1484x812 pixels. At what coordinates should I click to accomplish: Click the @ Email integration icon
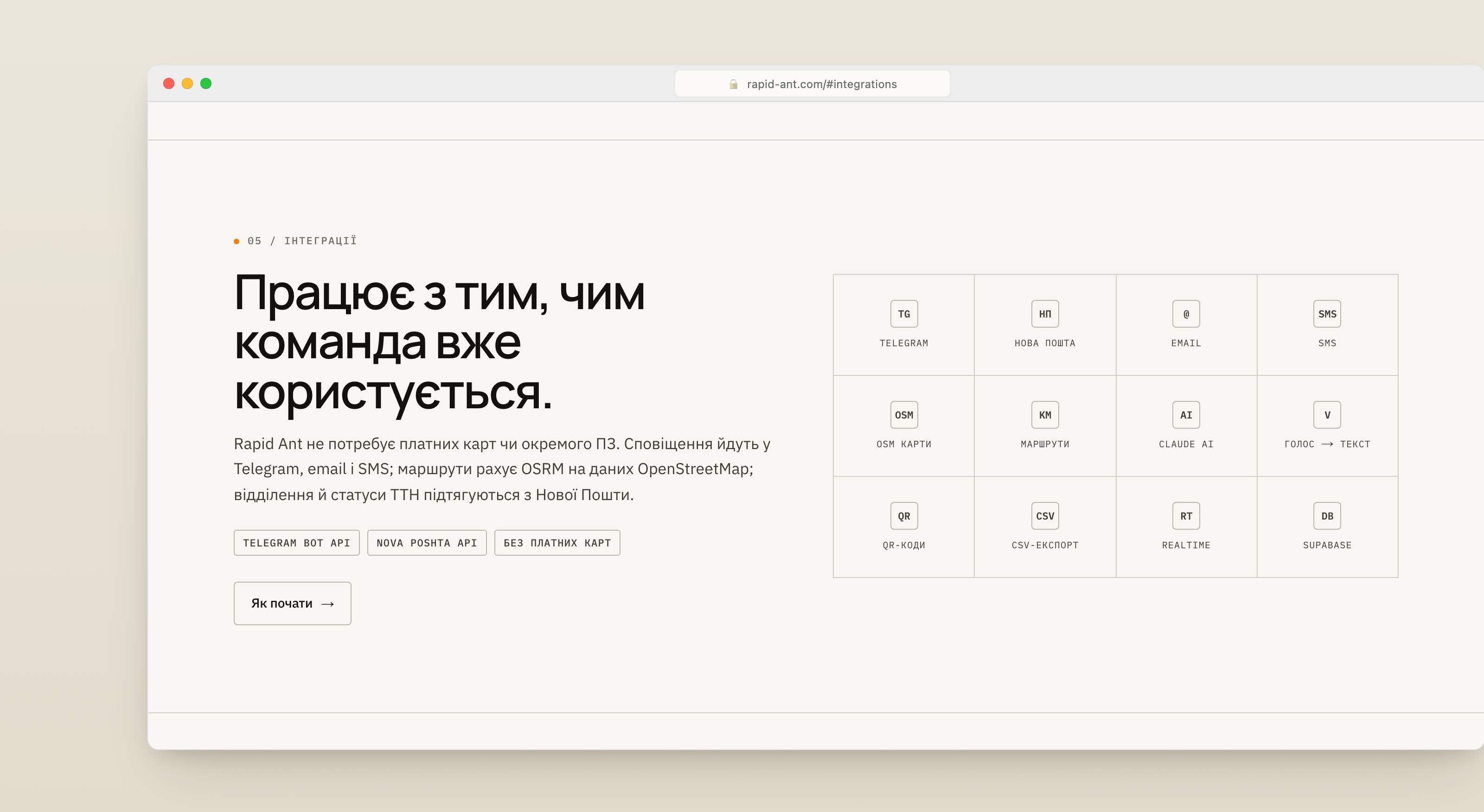(x=1186, y=314)
